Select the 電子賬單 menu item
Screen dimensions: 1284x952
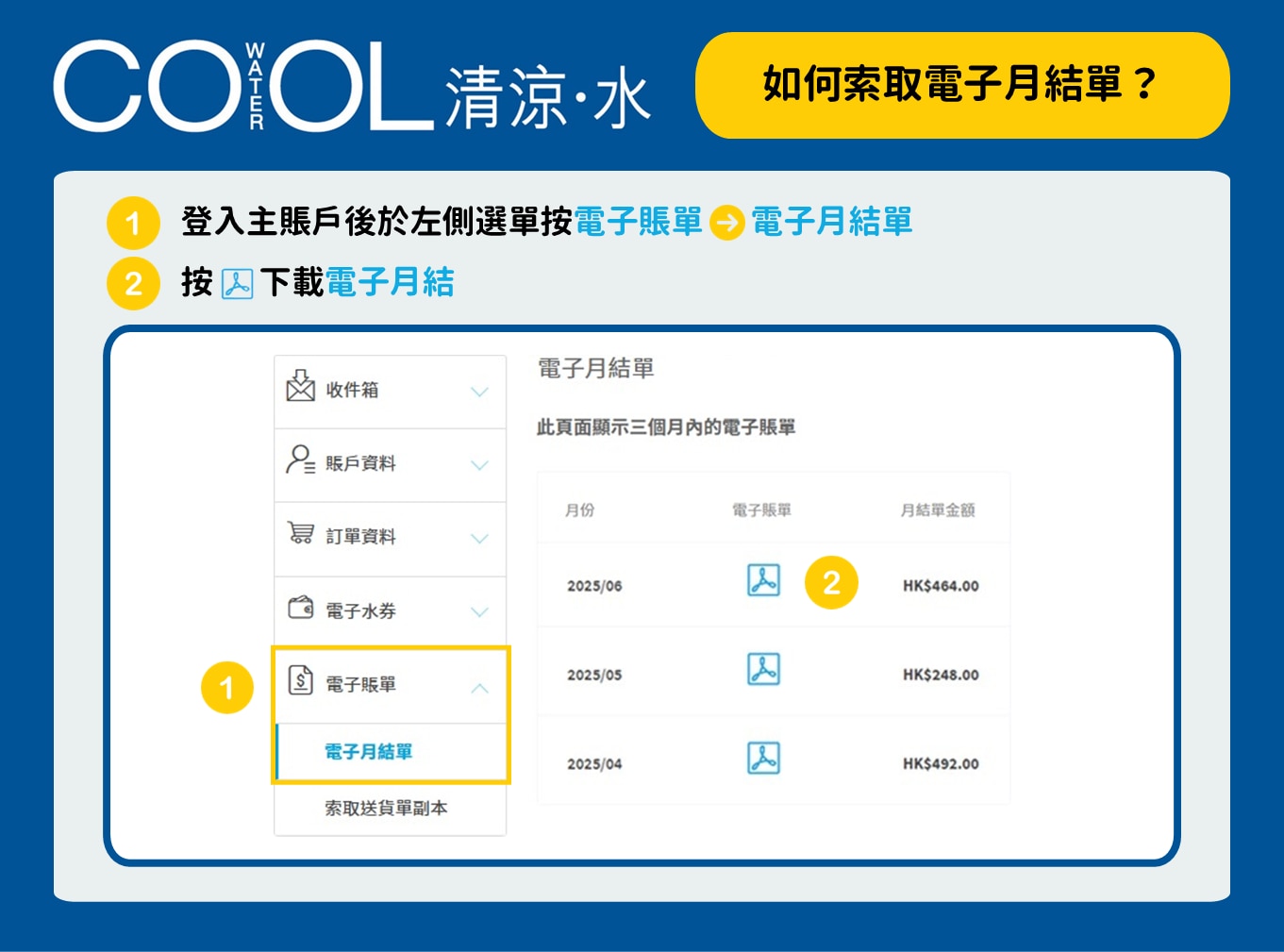pos(390,686)
